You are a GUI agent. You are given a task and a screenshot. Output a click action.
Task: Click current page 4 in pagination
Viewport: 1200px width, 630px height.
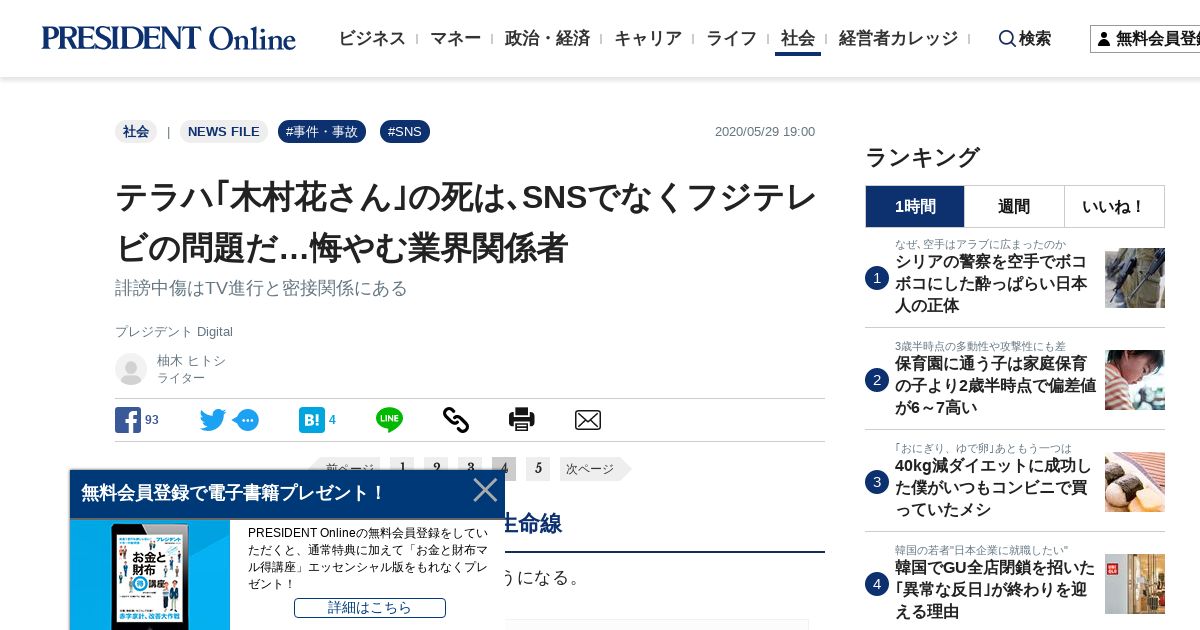pos(504,469)
